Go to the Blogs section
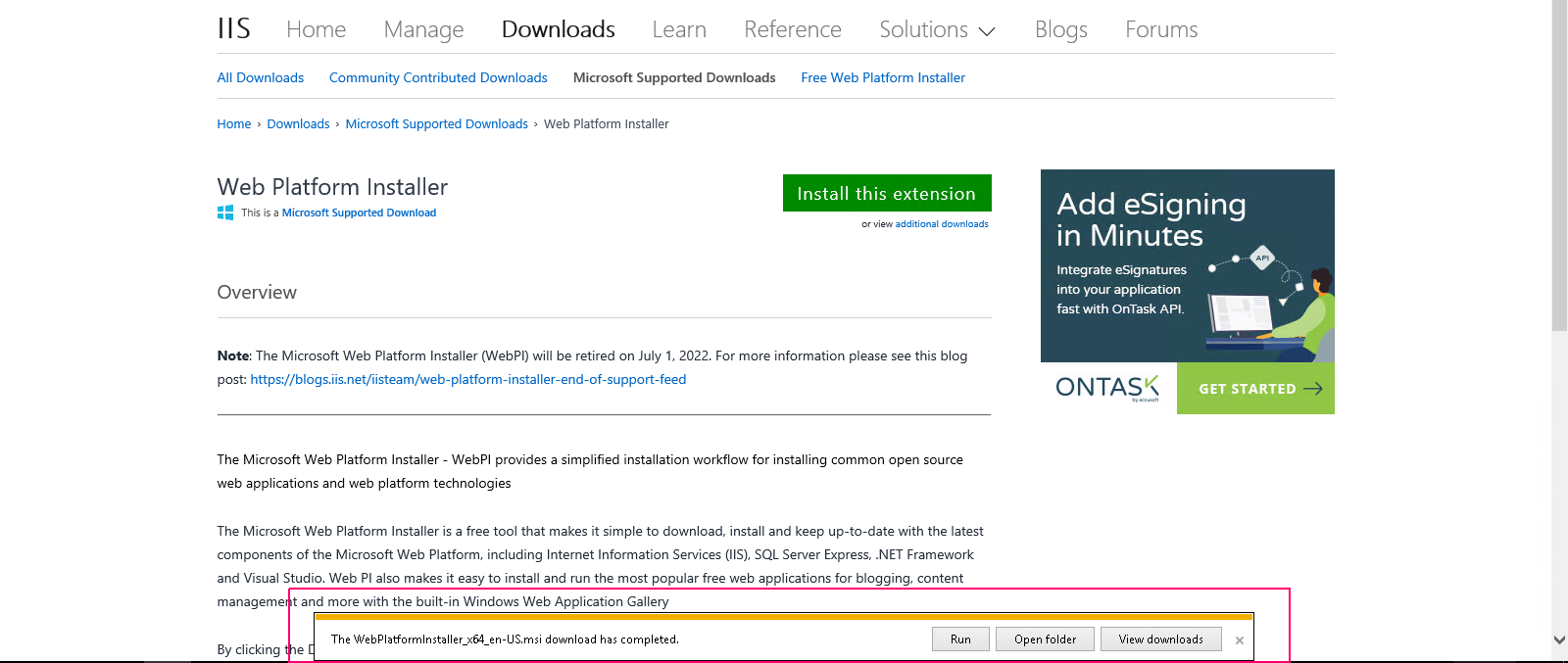Screen dimensions: 1568x663 tap(1061, 29)
